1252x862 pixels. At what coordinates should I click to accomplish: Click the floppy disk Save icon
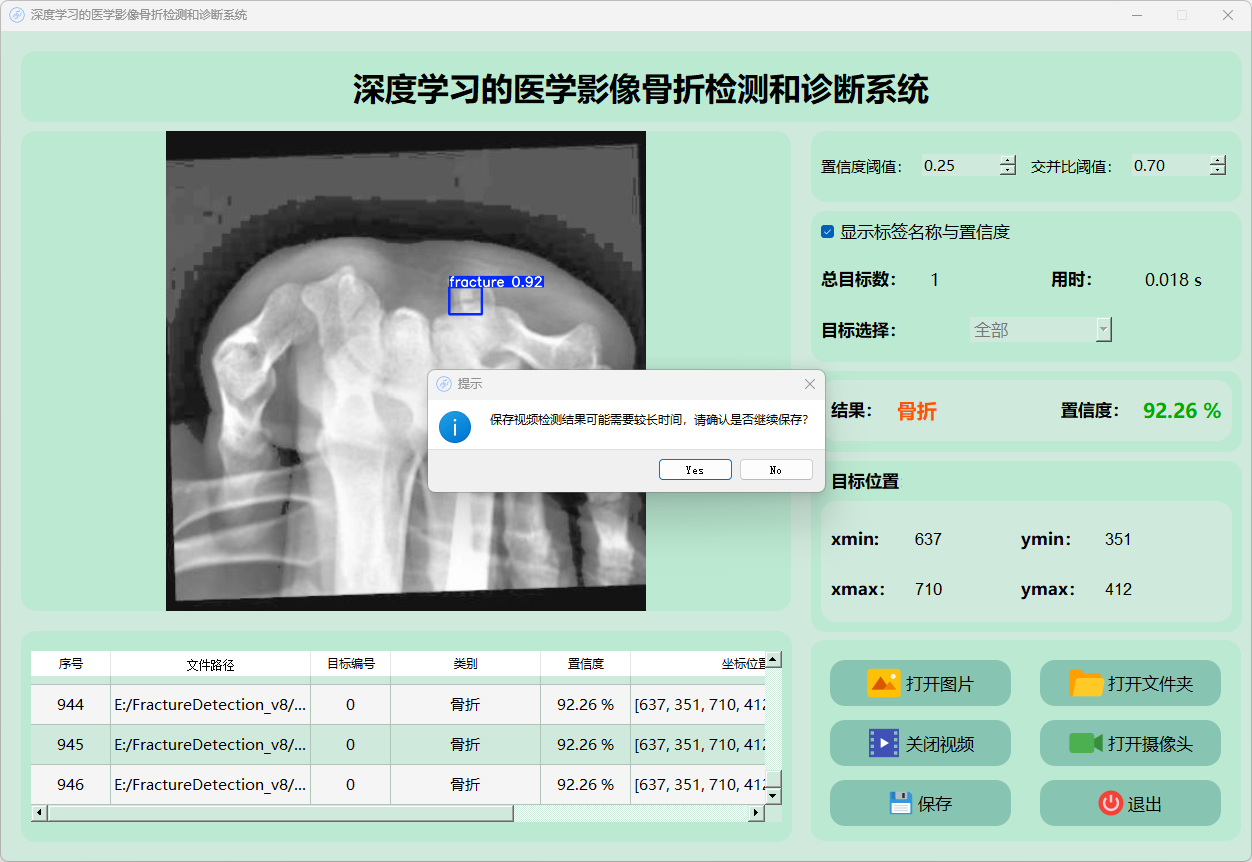click(900, 803)
